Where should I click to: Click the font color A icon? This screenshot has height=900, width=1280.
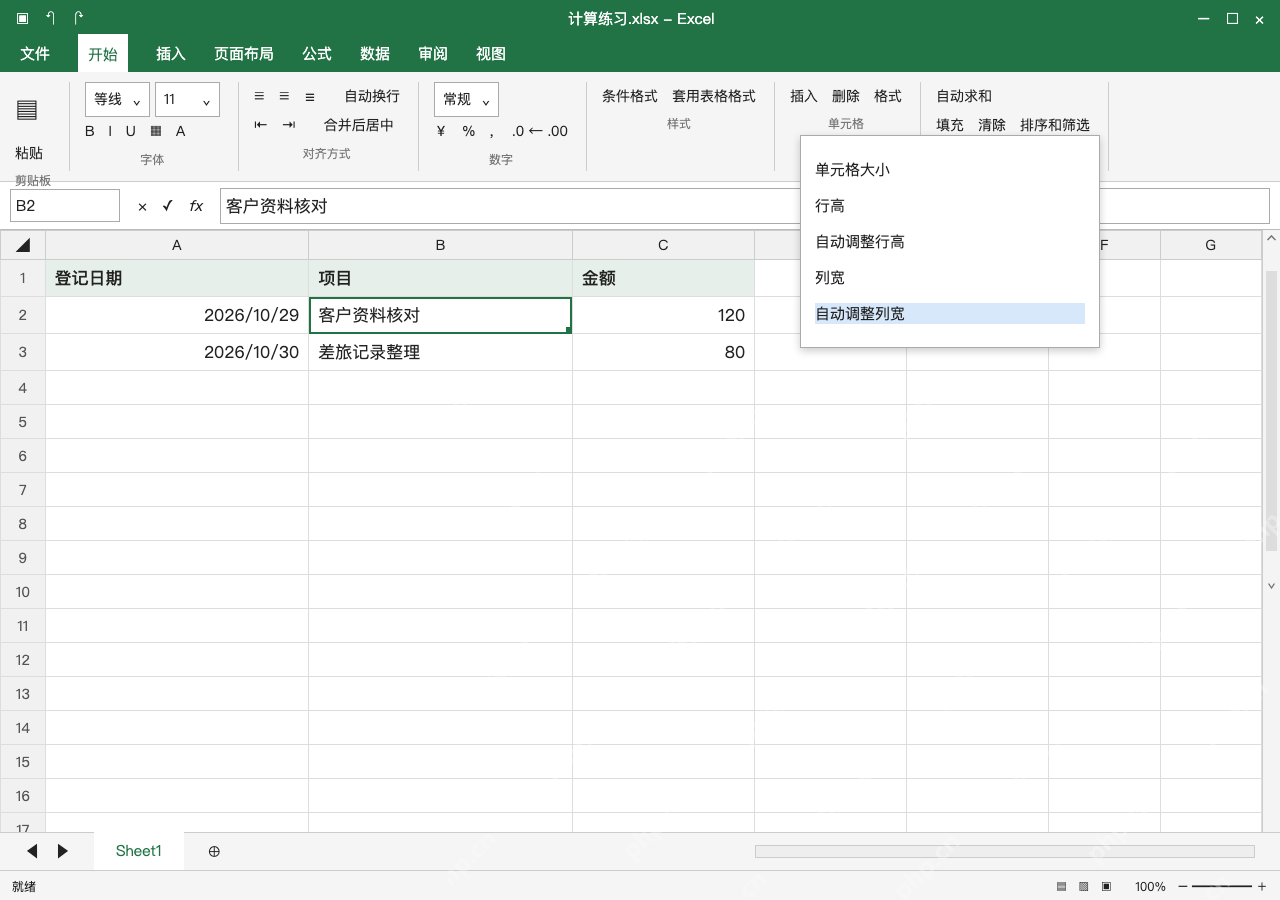coord(181,131)
